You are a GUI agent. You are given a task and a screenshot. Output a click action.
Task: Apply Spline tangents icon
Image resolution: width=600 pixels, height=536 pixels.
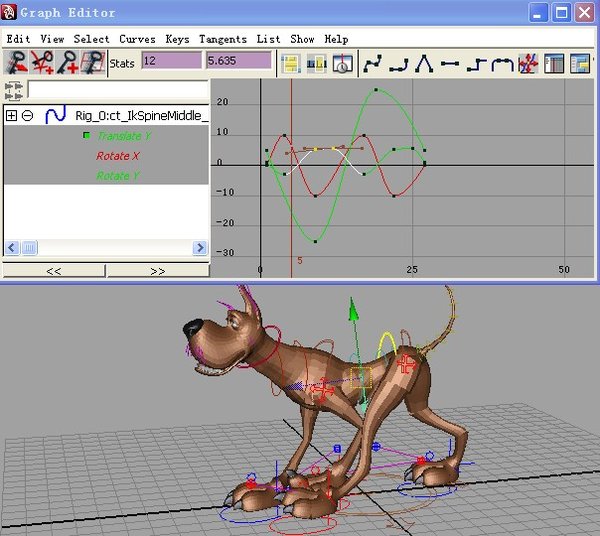(x=372, y=64)
